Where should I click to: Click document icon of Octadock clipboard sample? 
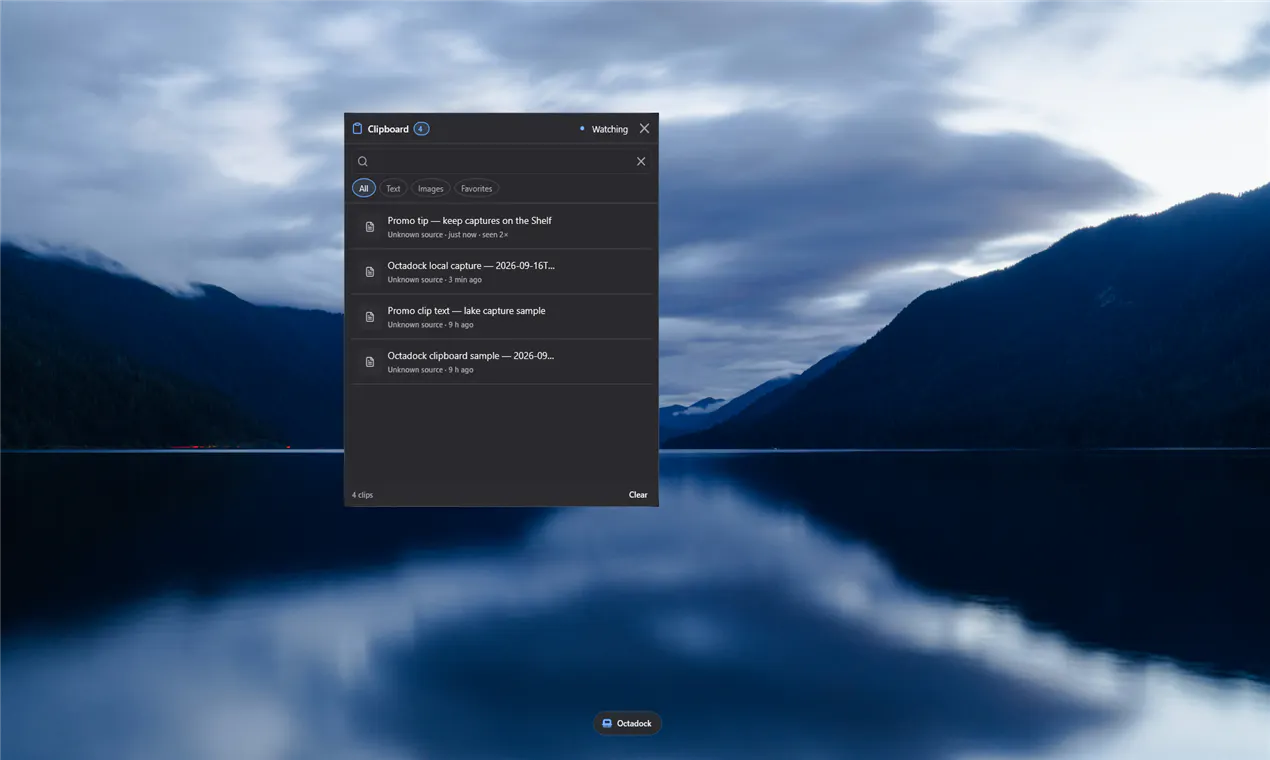point(370,362)
